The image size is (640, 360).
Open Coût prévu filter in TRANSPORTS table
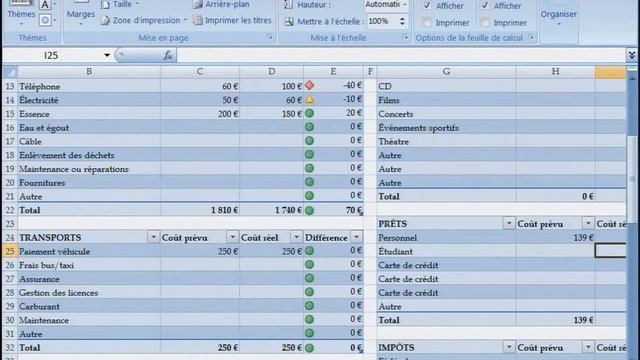tap(232, 237)
